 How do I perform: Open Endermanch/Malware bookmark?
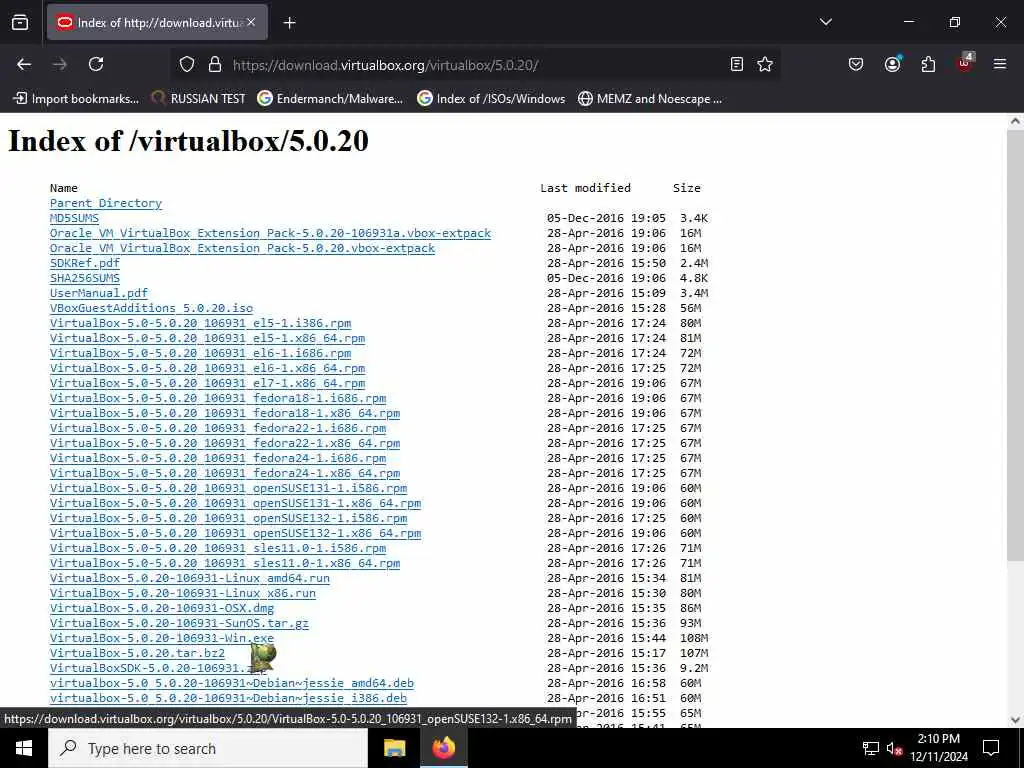tap(330, 99)
